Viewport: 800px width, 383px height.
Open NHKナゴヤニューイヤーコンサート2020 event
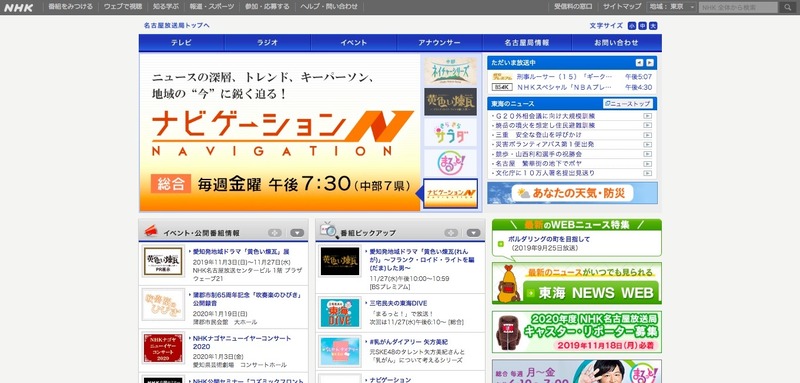tap(242, 342)
